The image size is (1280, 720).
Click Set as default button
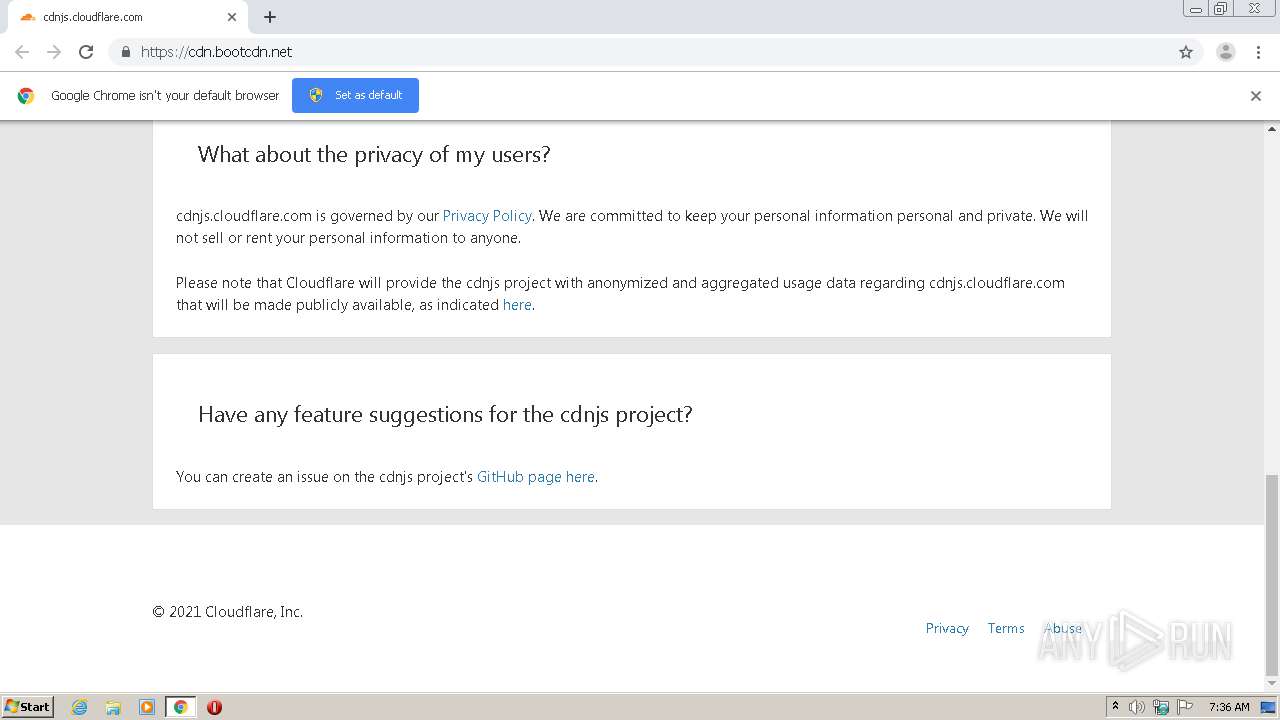355,95
